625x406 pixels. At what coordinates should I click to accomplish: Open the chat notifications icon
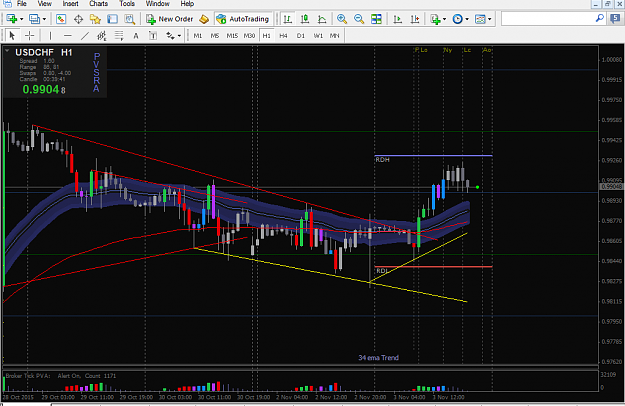(x=615, y=19)
